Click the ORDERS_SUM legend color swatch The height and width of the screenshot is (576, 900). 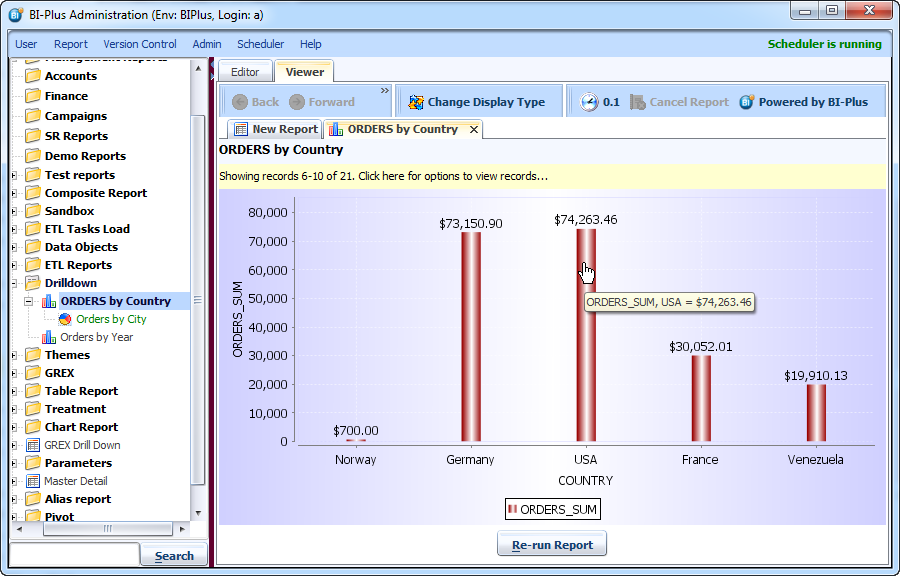click(x=513, y=510)
